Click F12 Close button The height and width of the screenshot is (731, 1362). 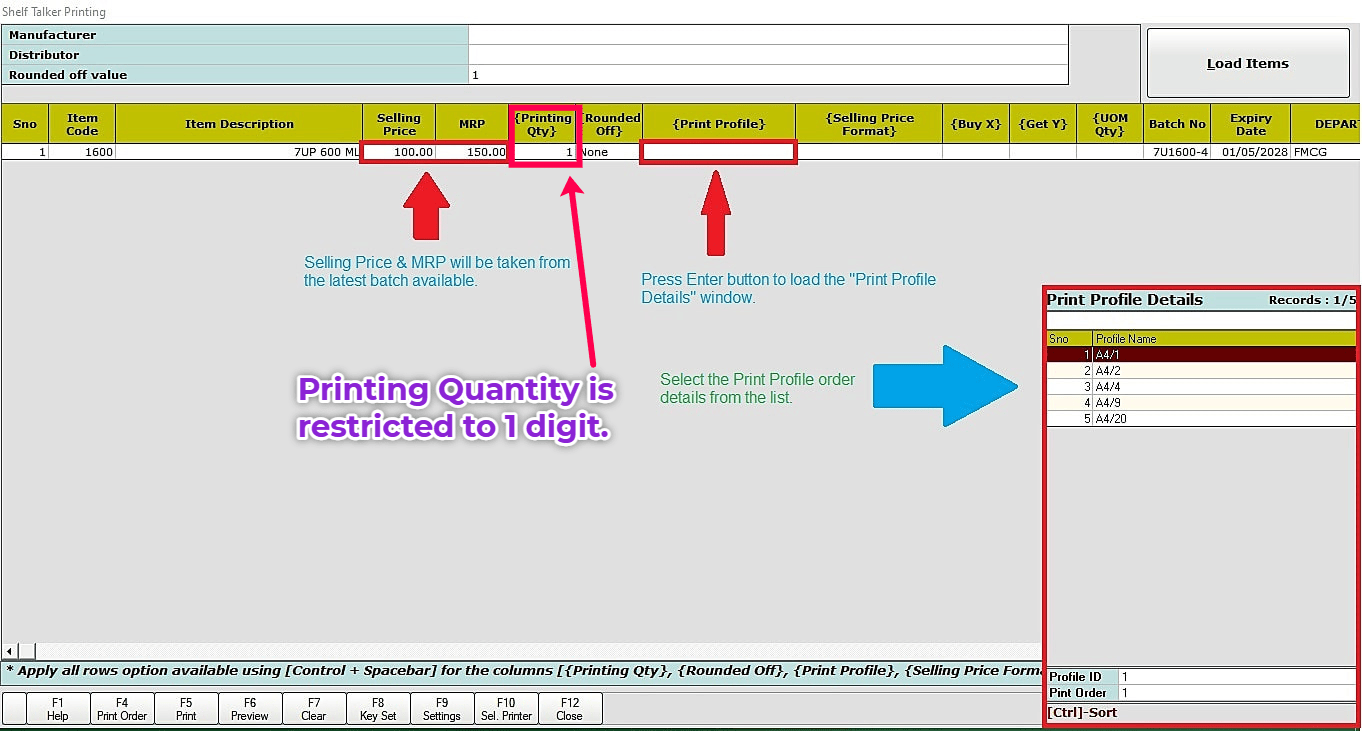[570, 709]
